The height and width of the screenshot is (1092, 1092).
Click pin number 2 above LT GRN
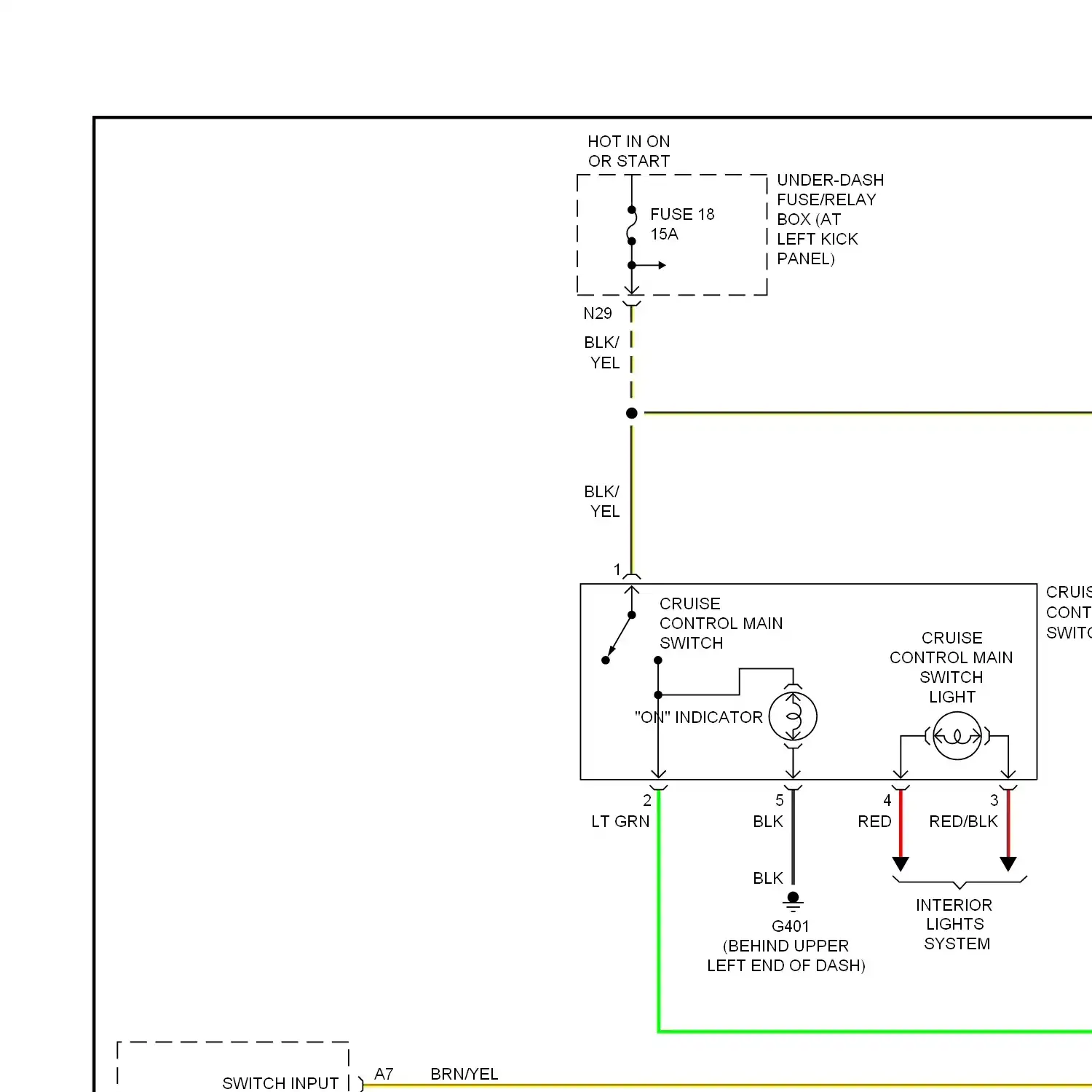[646, 800]
